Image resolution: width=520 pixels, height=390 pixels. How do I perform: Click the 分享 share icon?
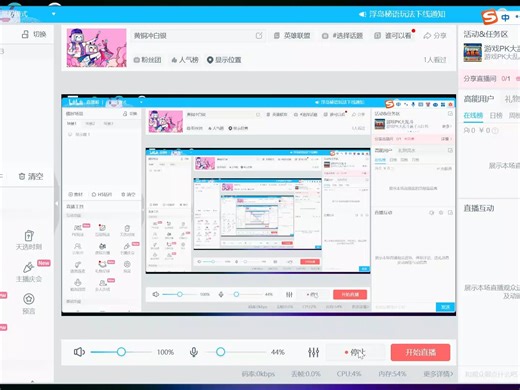[434, 36]
